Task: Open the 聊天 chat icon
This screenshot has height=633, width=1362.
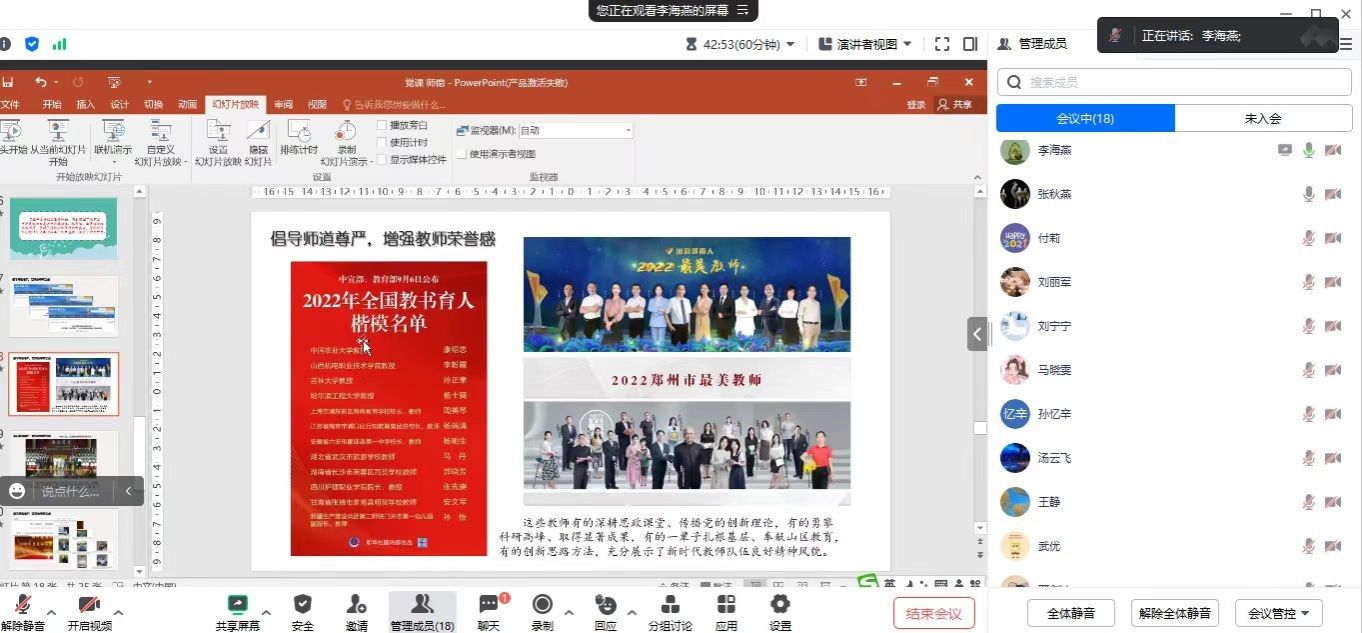Action: 488,604
